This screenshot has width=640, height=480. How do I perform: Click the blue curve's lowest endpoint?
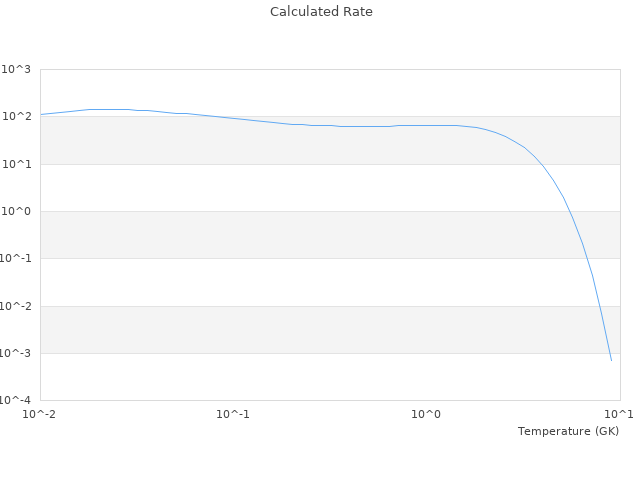pos(611,360)
